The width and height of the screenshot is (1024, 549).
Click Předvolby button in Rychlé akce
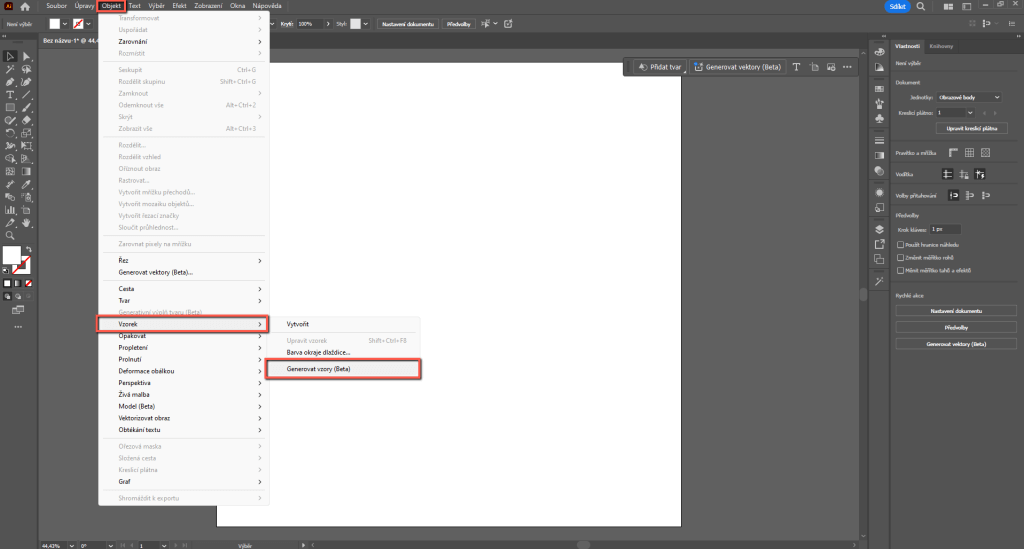tap(956, 328)
